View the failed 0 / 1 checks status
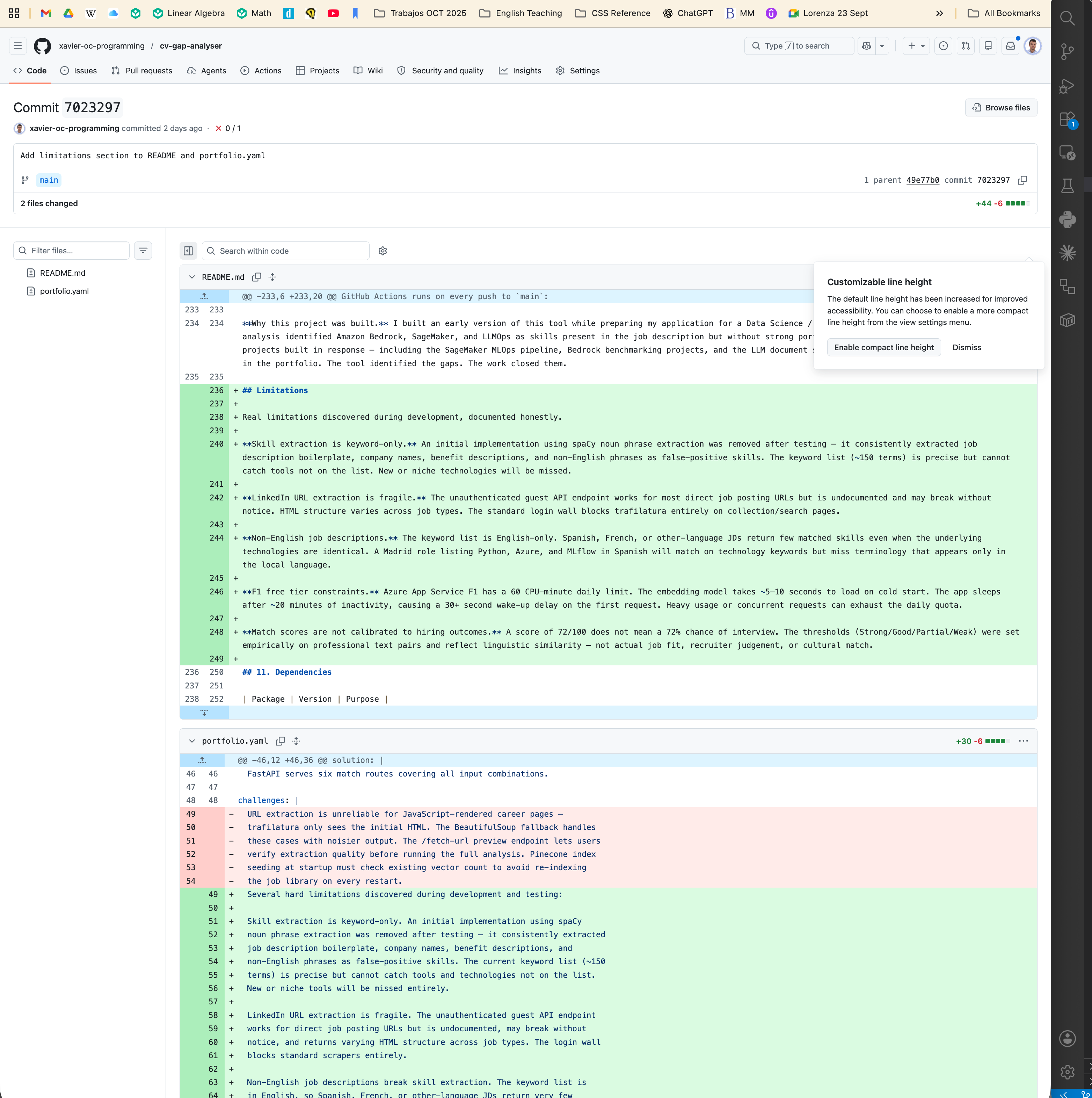This screenshot has height=1098, width=1092. click(228, 129)
